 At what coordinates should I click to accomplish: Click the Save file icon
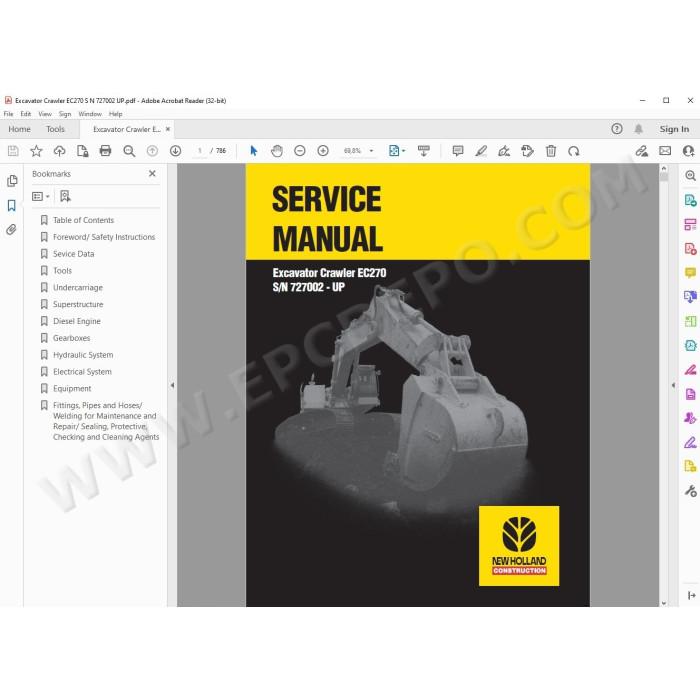tap(13, 151)
